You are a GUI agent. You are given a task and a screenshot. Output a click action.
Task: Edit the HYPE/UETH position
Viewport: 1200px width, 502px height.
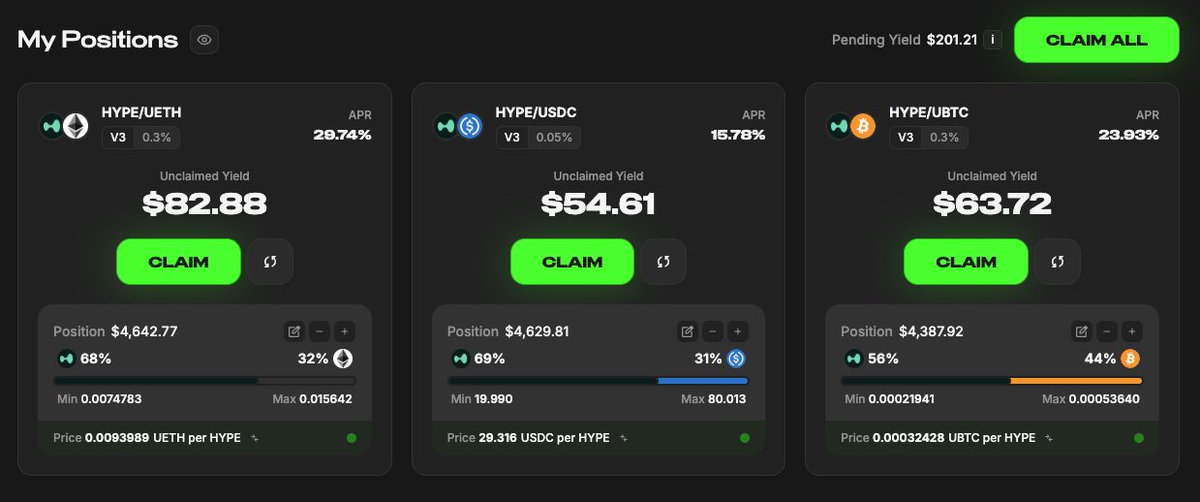294,331
